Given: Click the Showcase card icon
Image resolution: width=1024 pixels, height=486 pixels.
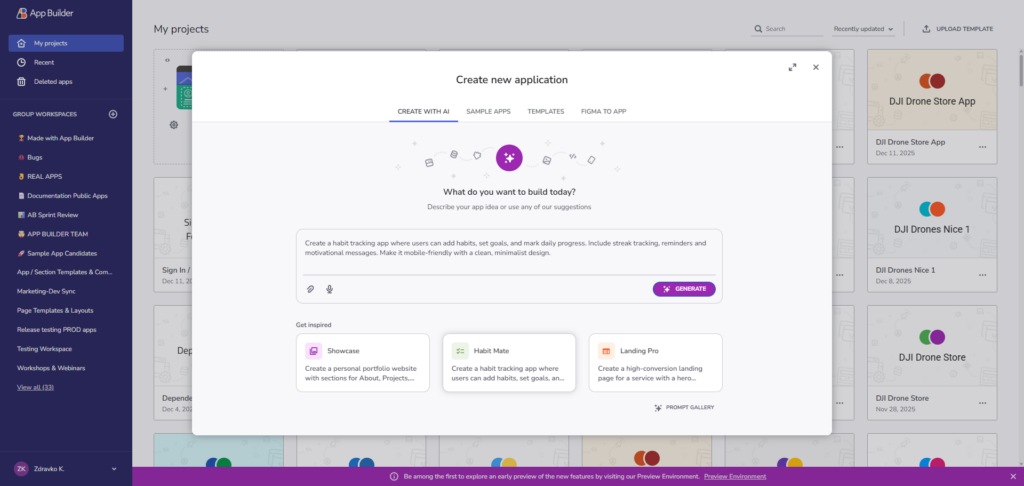Looking at the screenshot, I should point(313,351).
